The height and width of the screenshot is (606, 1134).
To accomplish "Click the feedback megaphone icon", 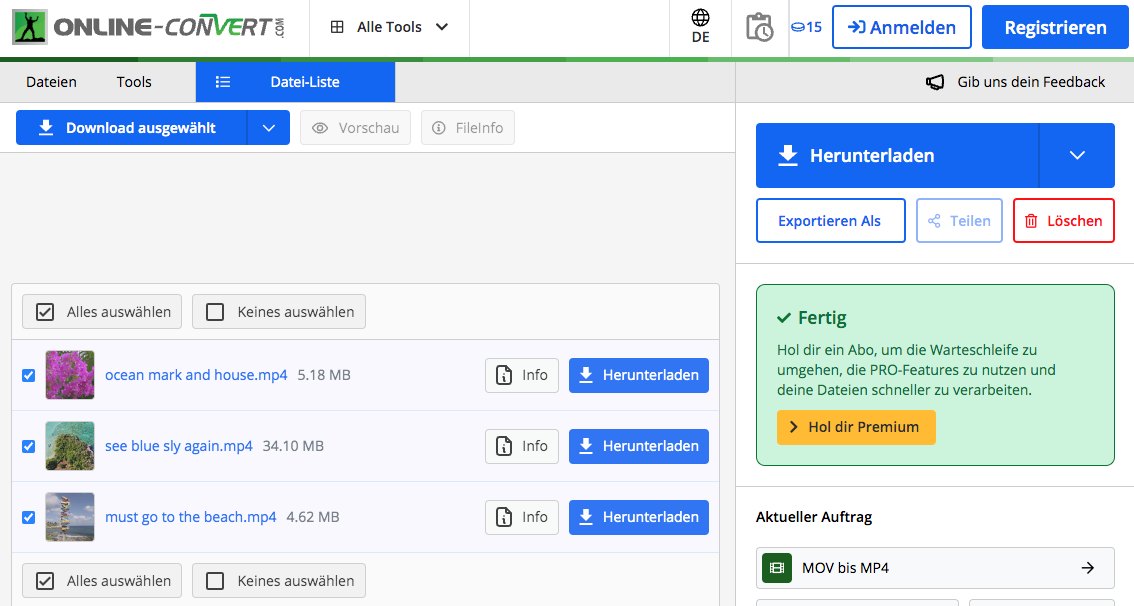I will [x=935, y=82].
